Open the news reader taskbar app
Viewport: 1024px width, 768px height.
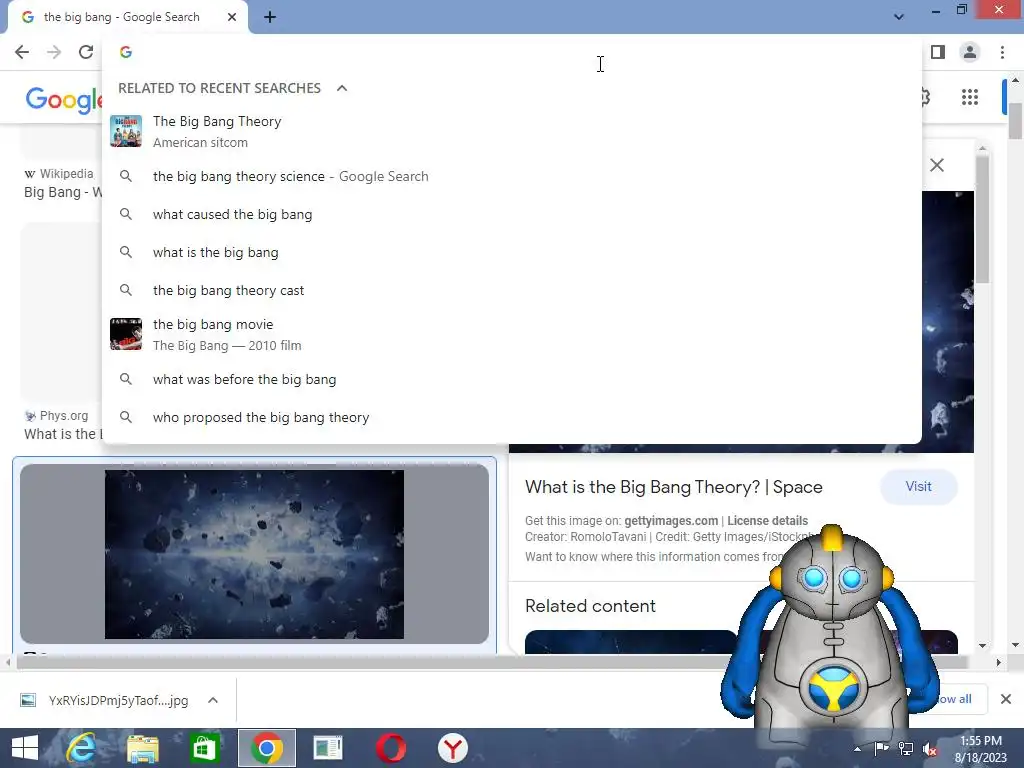click(x=328, y=748)
